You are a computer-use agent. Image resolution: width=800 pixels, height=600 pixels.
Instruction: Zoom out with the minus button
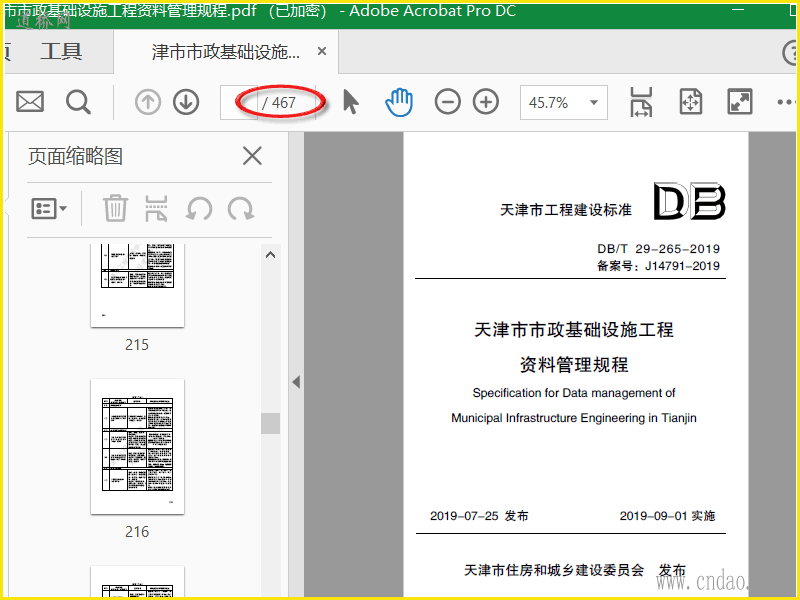(447, 102)
